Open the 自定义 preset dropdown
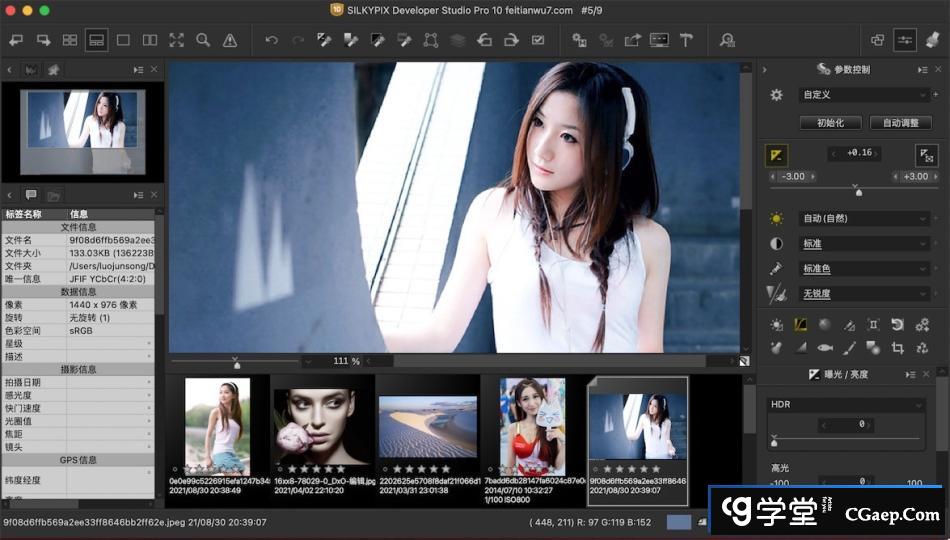The width and height of the screenshot is (950, 540). pyautogui.click(x=864, y=95)
